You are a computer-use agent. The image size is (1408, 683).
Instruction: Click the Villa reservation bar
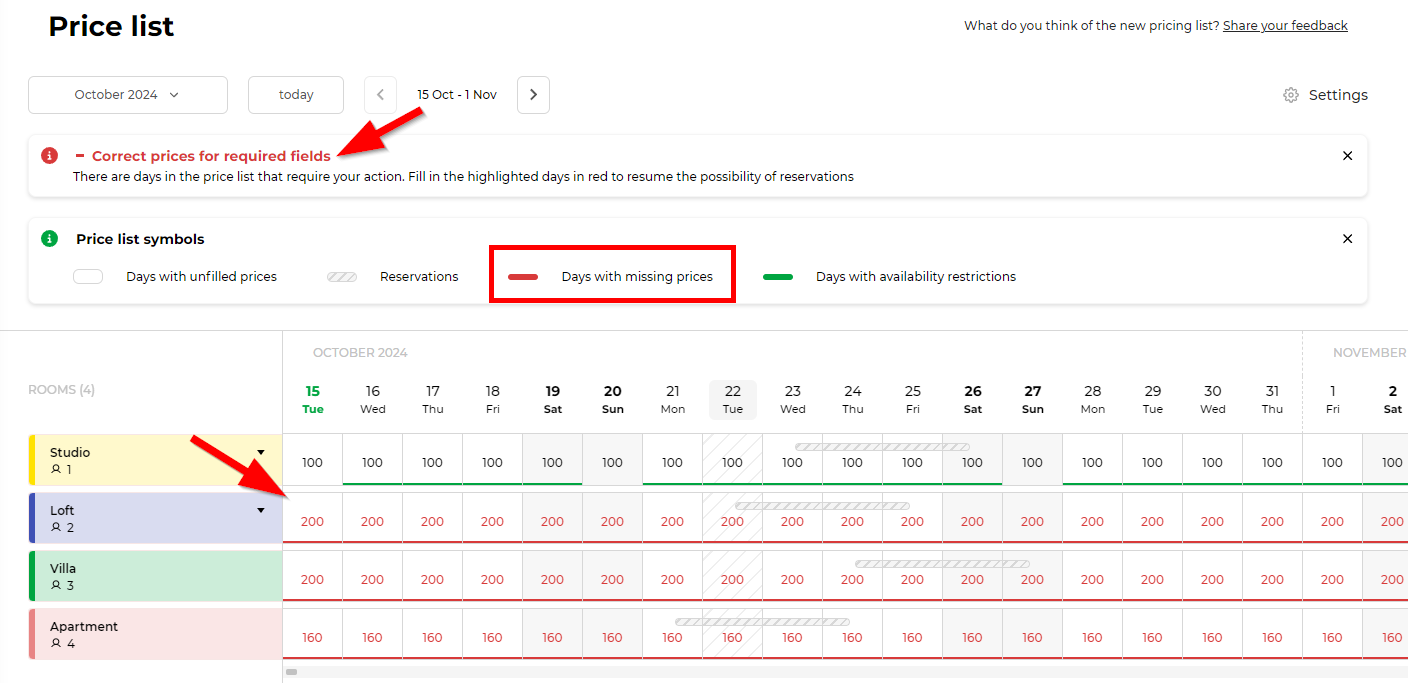(942, 564)
